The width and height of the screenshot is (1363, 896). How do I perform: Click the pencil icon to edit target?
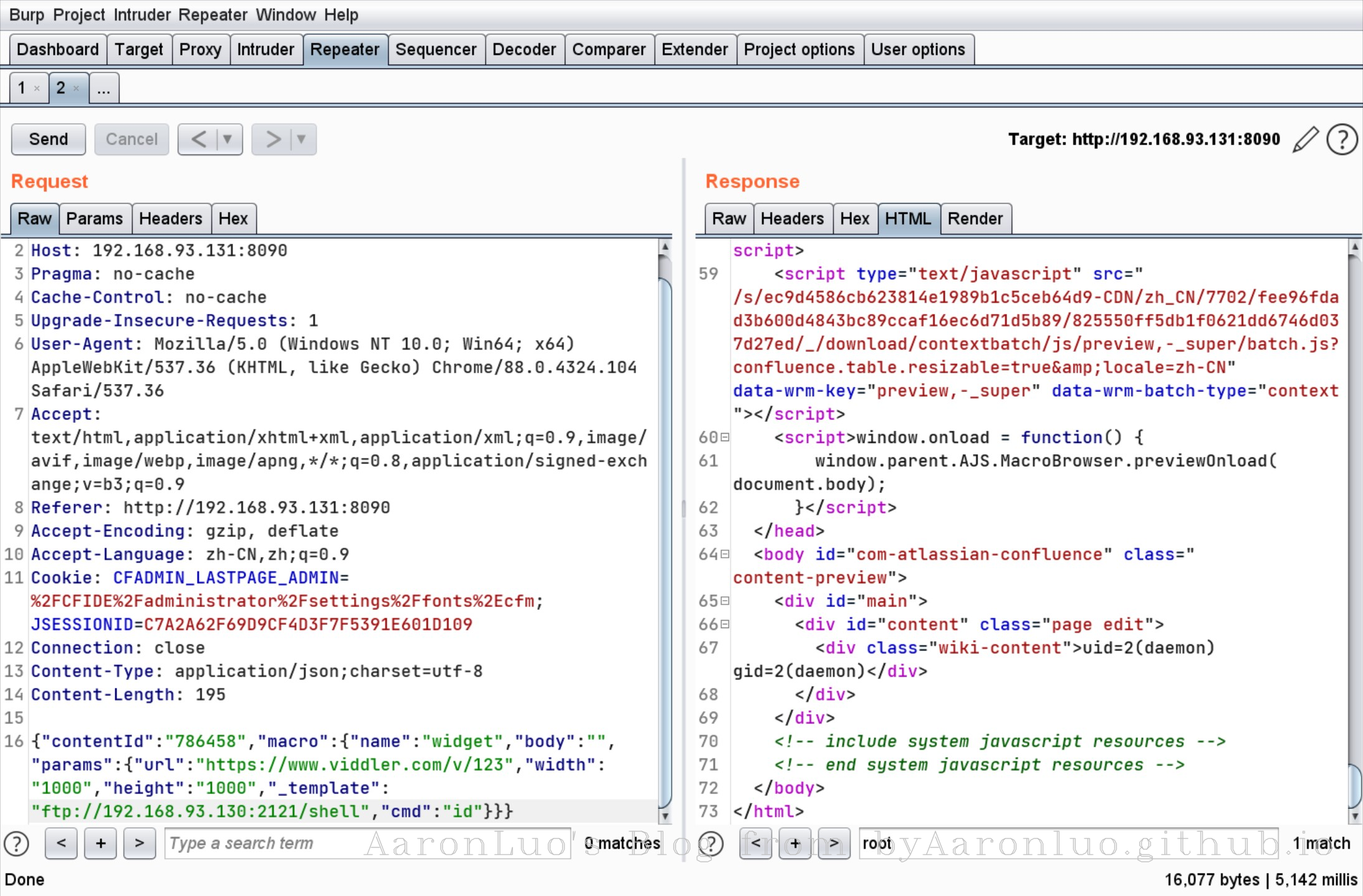pos(1306,139)
